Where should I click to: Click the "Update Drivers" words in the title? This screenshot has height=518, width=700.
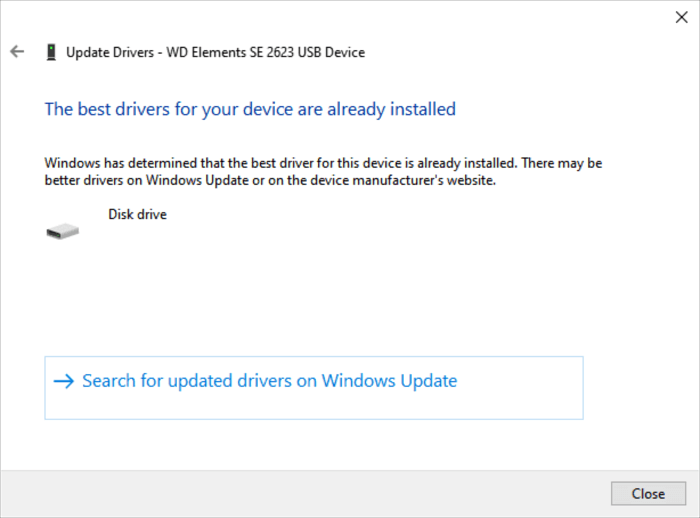point(109,52)
